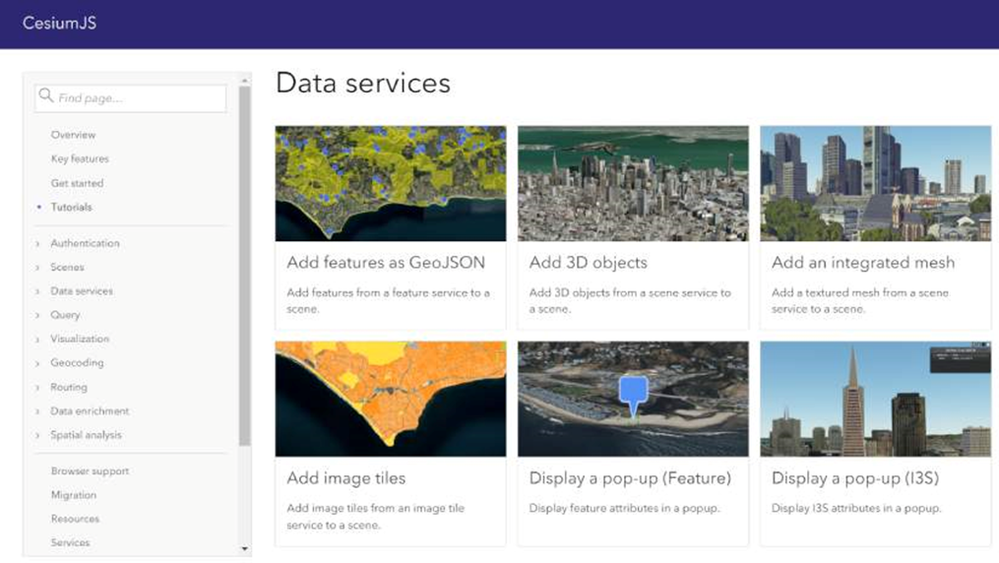Open the Get started page

(77, 183)
